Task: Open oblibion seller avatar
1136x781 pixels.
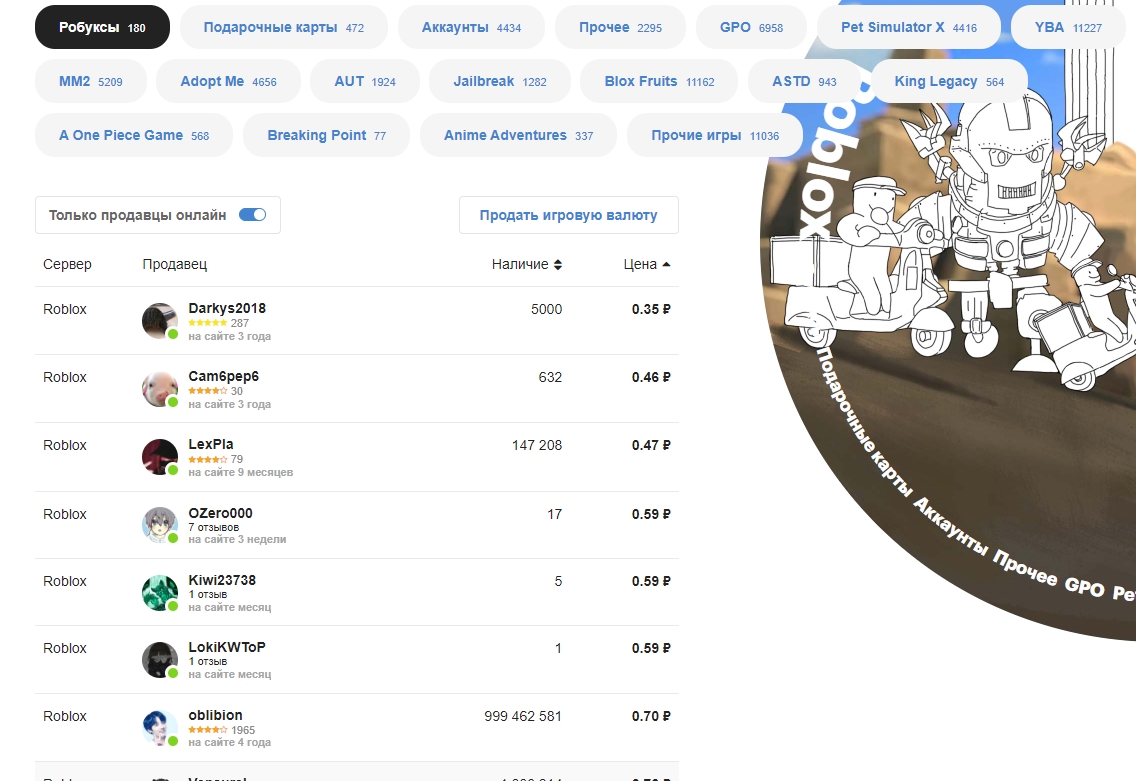Action: click(160, 728)
